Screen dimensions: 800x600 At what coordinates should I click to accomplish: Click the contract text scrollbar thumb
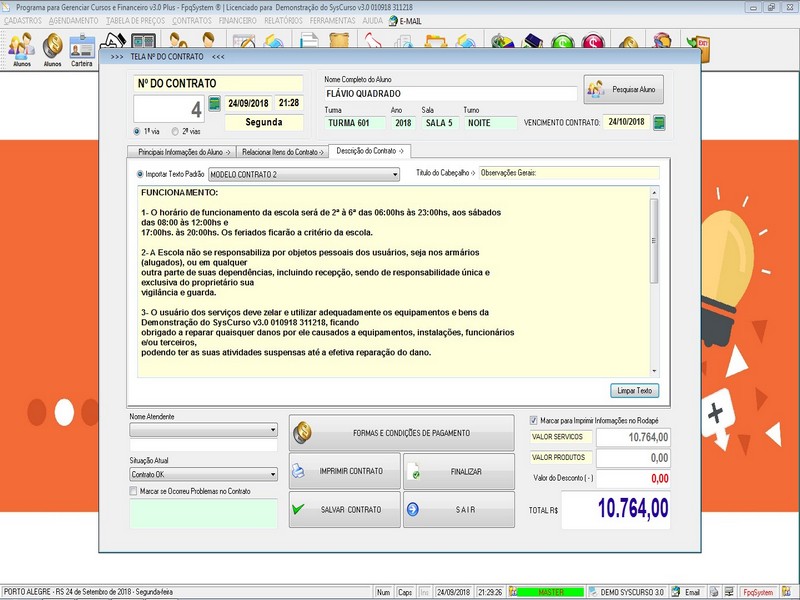coord(654,240)
